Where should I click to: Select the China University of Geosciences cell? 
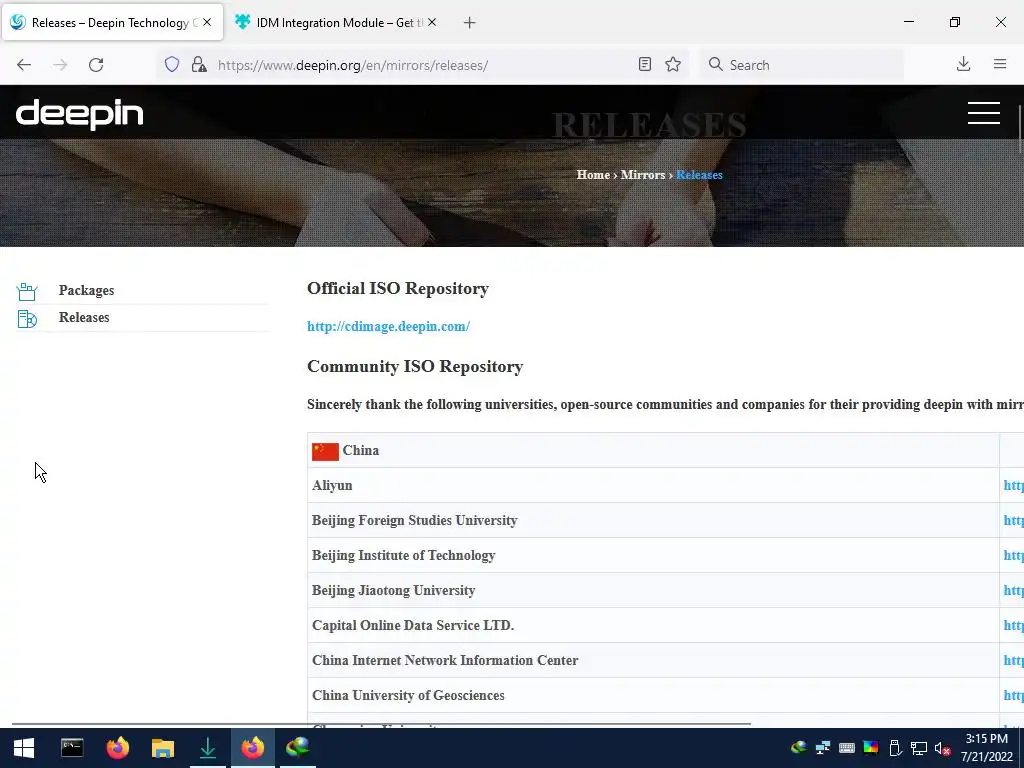point(653,696)
